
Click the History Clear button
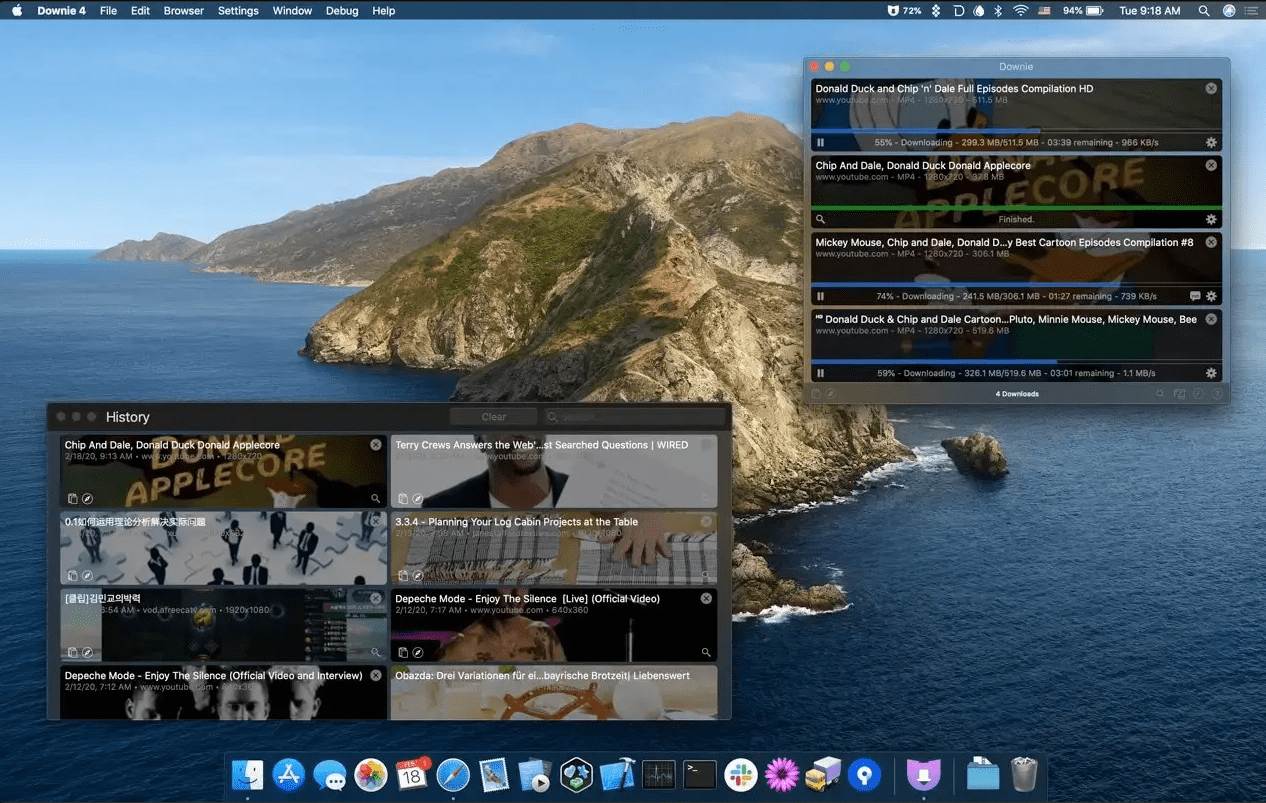[494, 417]
